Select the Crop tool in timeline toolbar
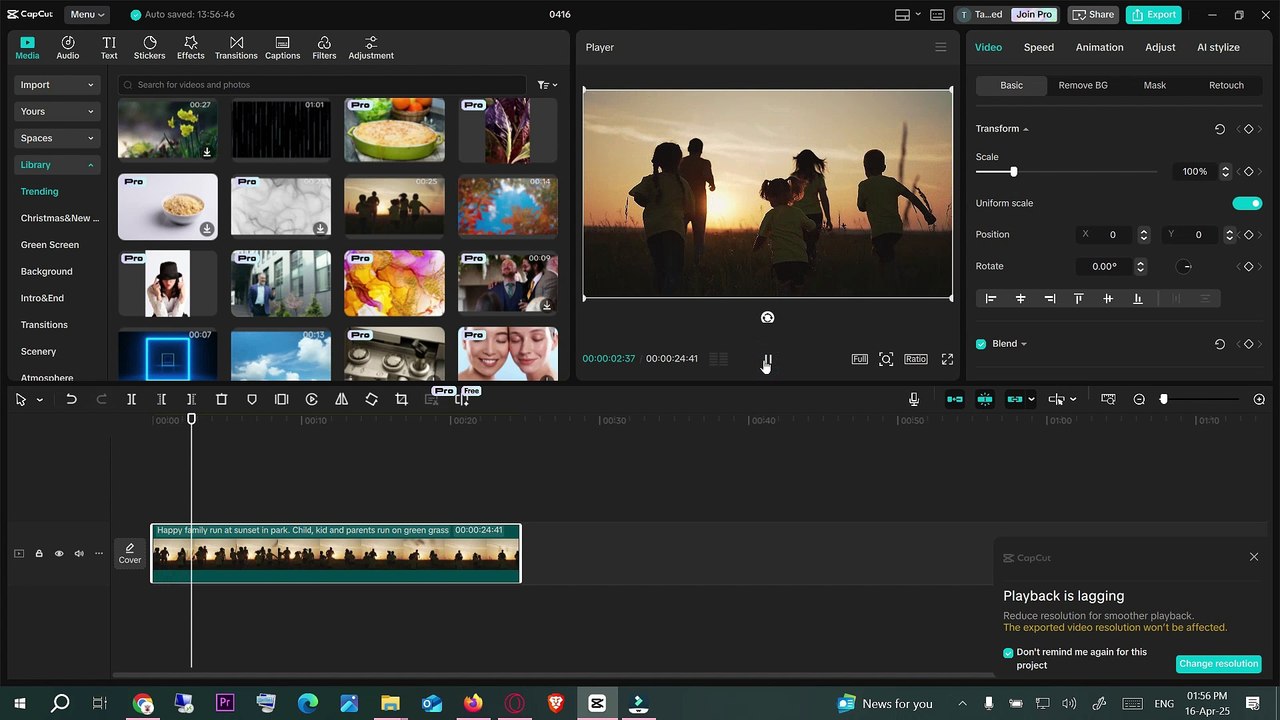 click(401, 399)
